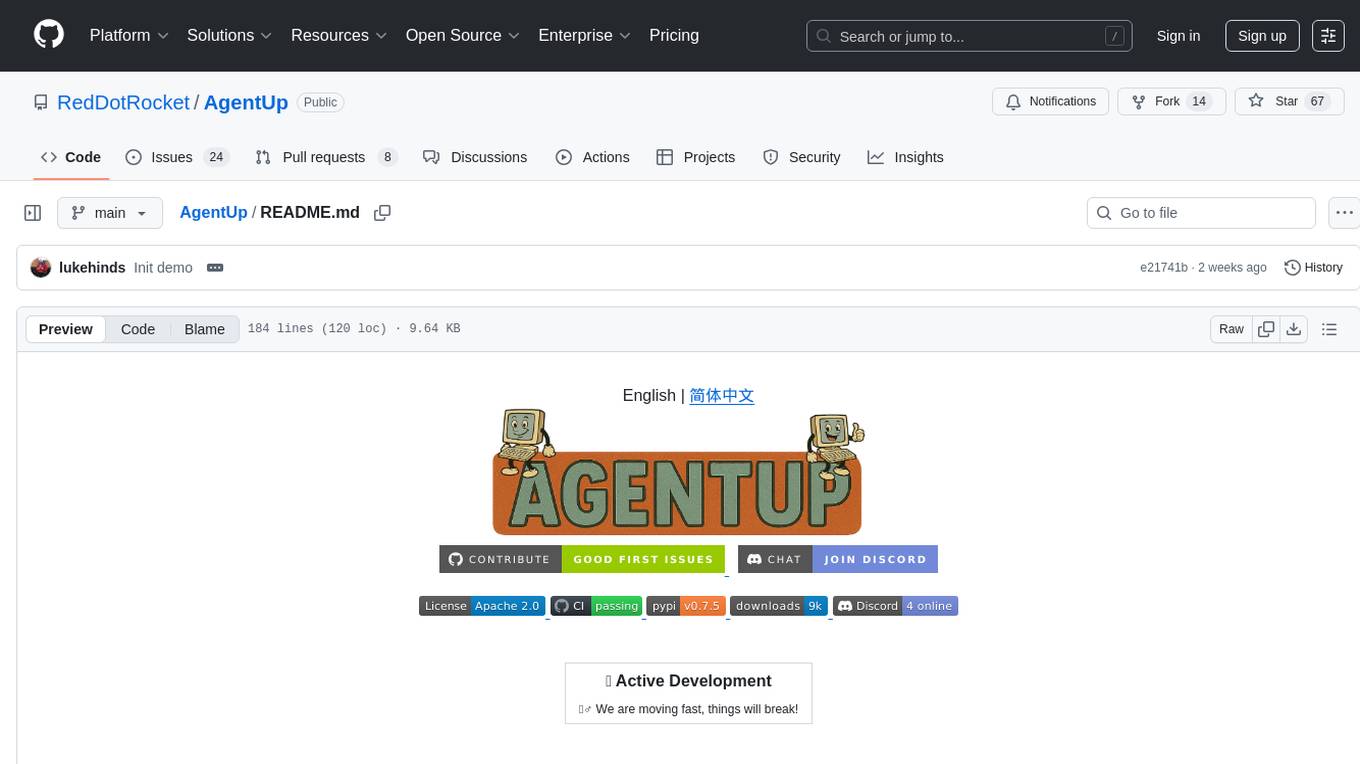
Task: Open the lukehinds author link
Action: [x=92, y=267]
